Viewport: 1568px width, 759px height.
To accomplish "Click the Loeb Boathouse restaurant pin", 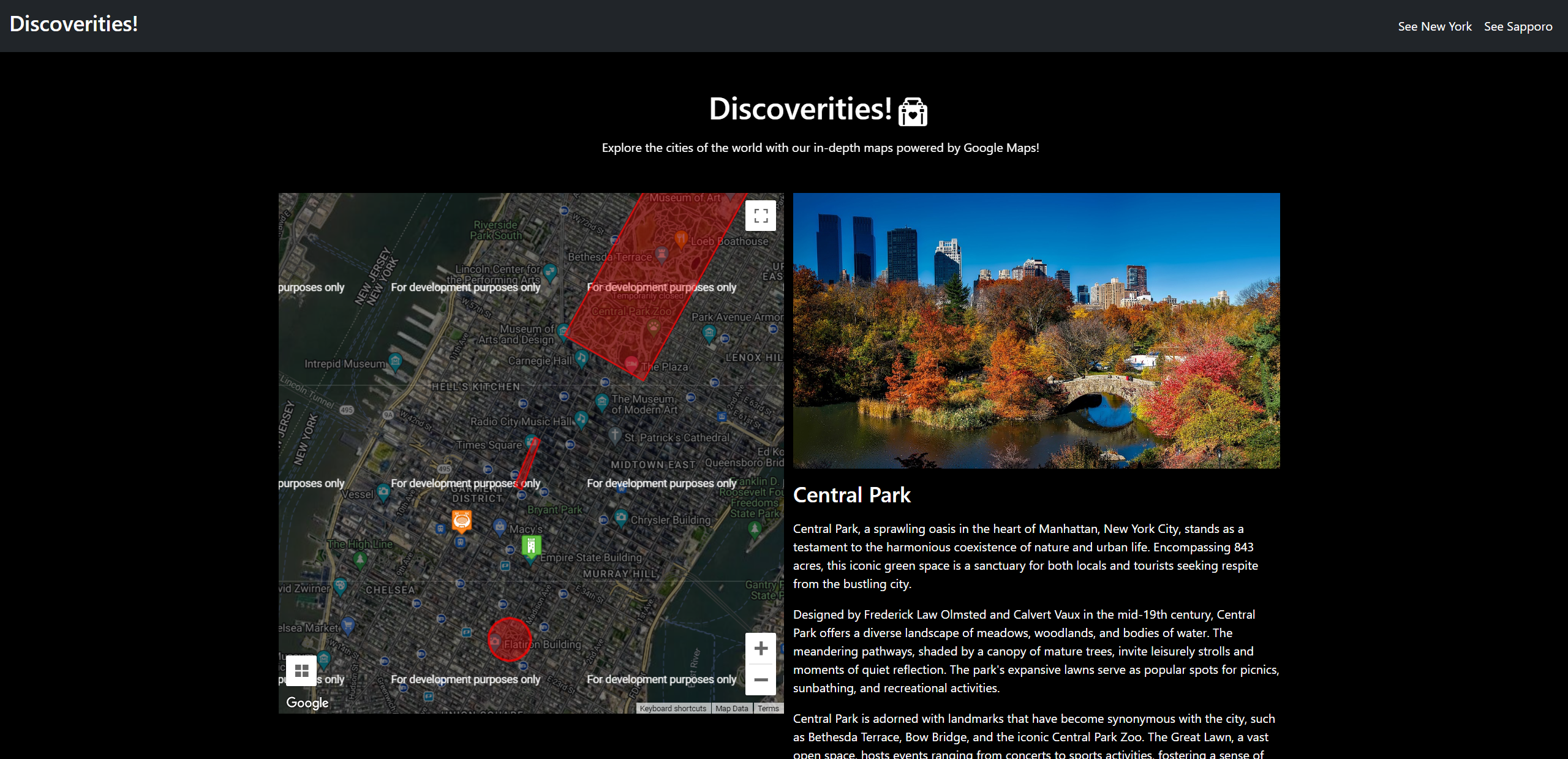I will coord(680,239).
